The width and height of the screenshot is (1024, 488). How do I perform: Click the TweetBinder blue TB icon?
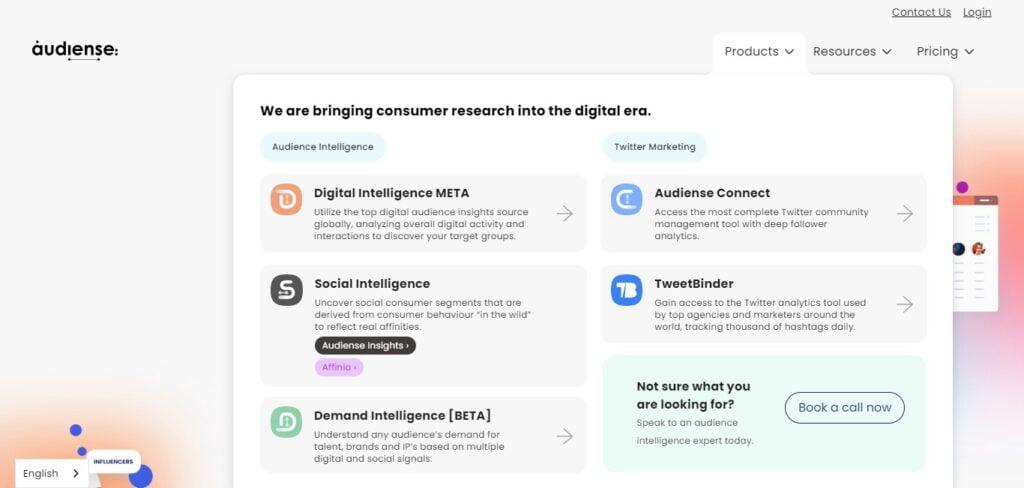click(626, 290)
